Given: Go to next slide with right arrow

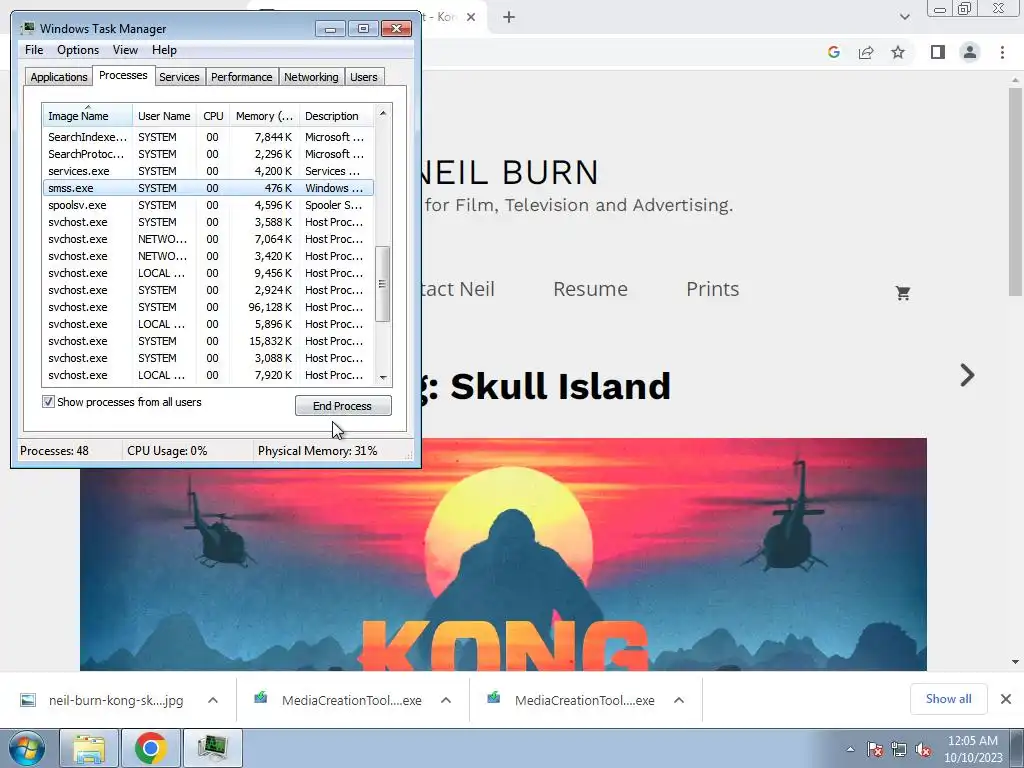Looking at the screenshot, I should pos(967,375).
